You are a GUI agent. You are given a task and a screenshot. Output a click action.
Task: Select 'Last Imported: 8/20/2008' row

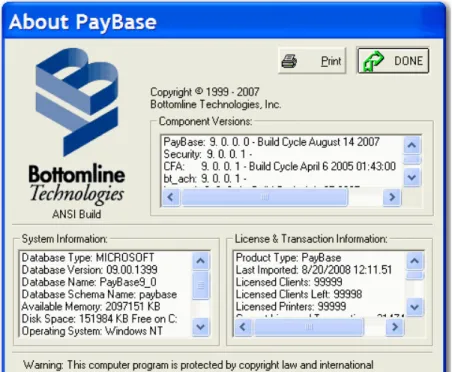314,270
